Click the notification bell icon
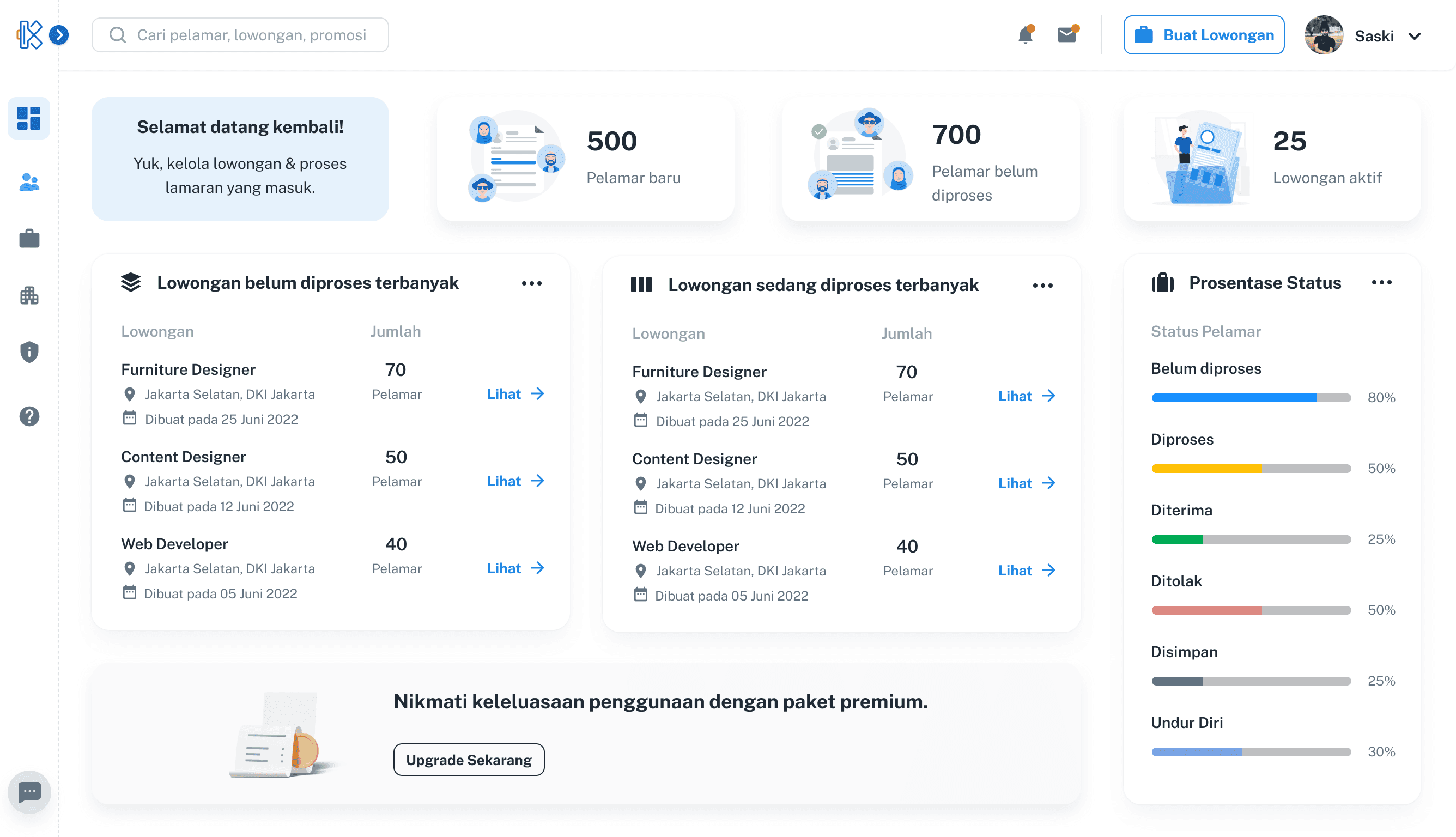 point(1026,35)
